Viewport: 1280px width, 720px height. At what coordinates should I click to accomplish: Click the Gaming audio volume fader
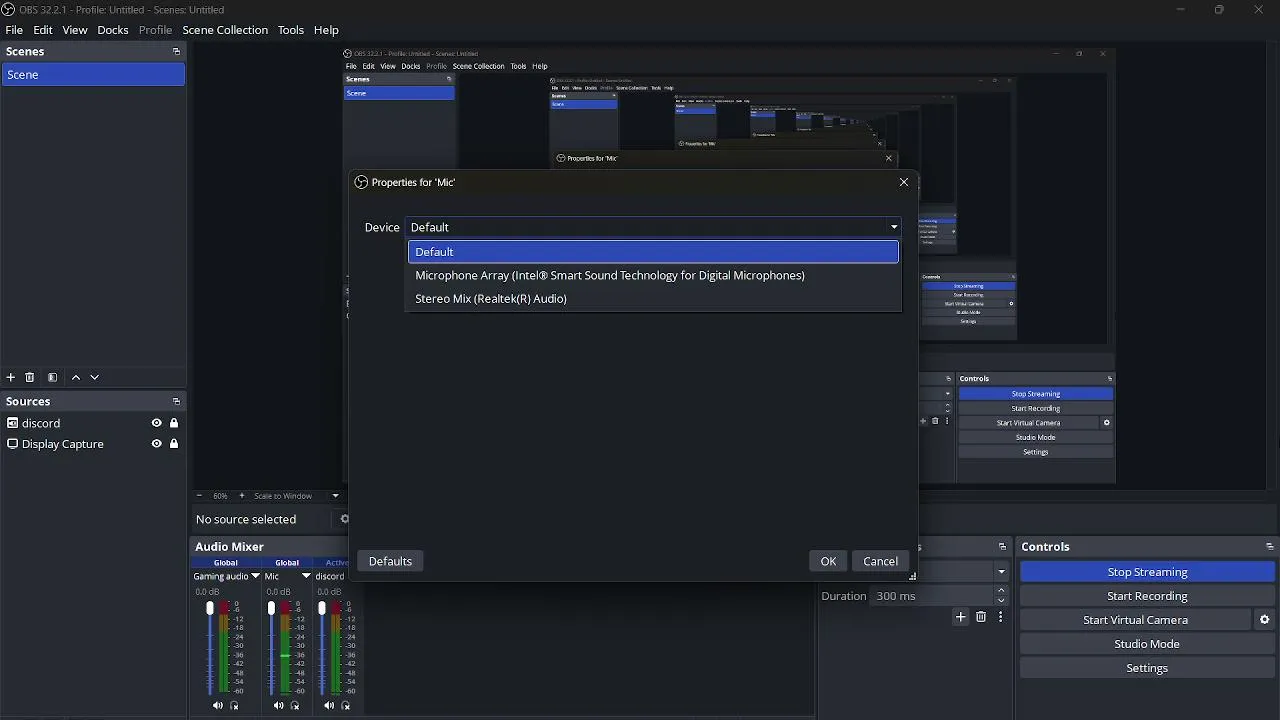tap(210, 608)
